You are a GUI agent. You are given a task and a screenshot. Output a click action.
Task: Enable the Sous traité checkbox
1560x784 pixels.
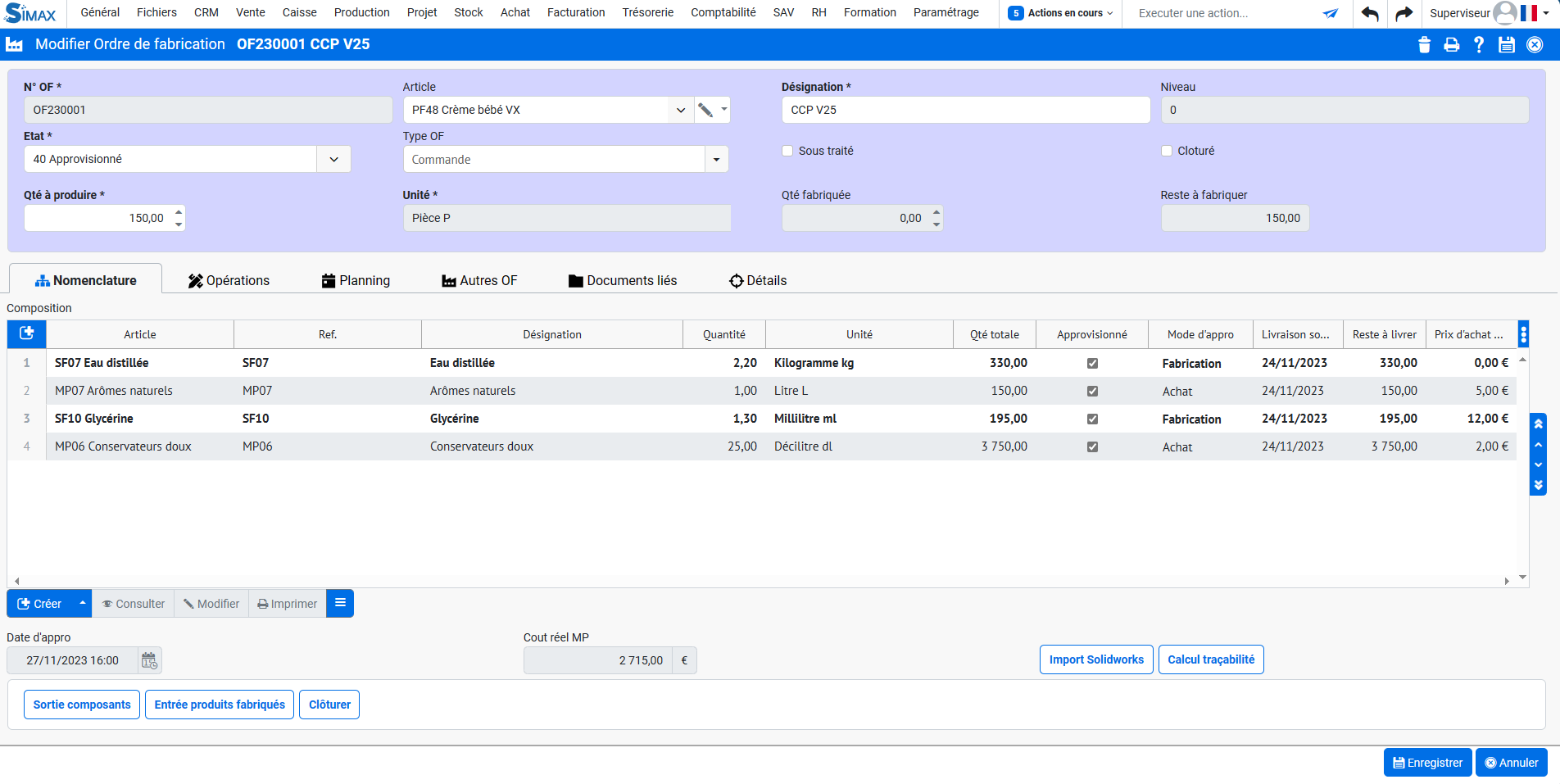click(x=787, y=151)
